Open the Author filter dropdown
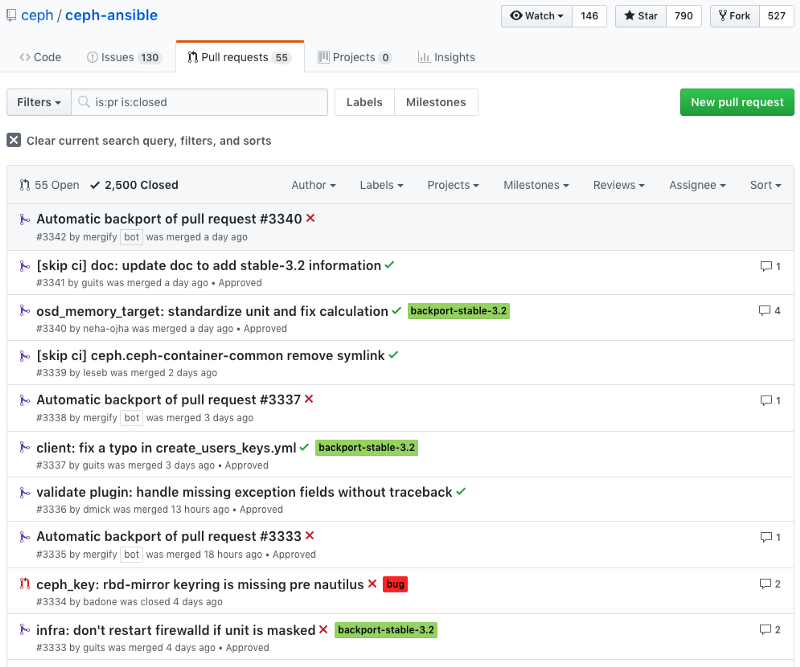Screen dimensions: 800x667 [x=313, y=185]
